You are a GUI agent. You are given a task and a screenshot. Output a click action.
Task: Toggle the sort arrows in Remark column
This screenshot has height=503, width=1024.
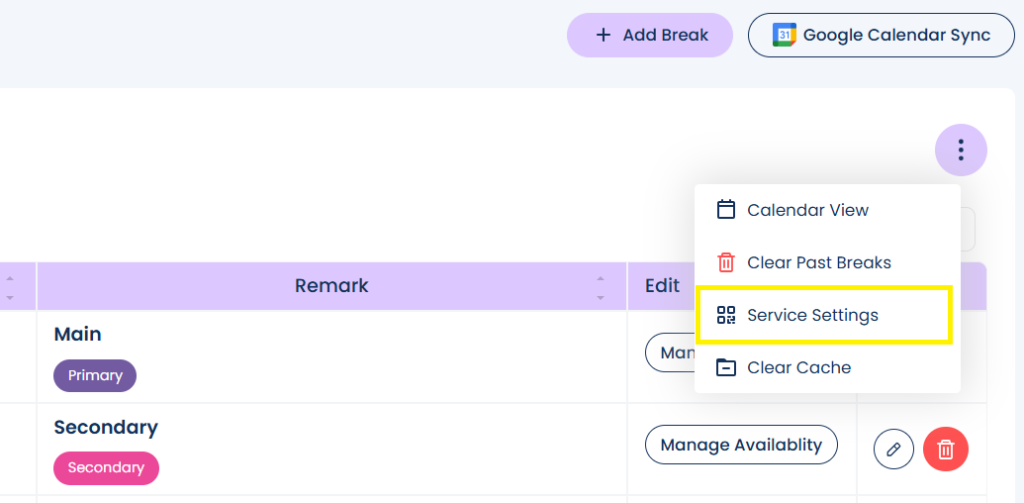(x=600, y=288)
